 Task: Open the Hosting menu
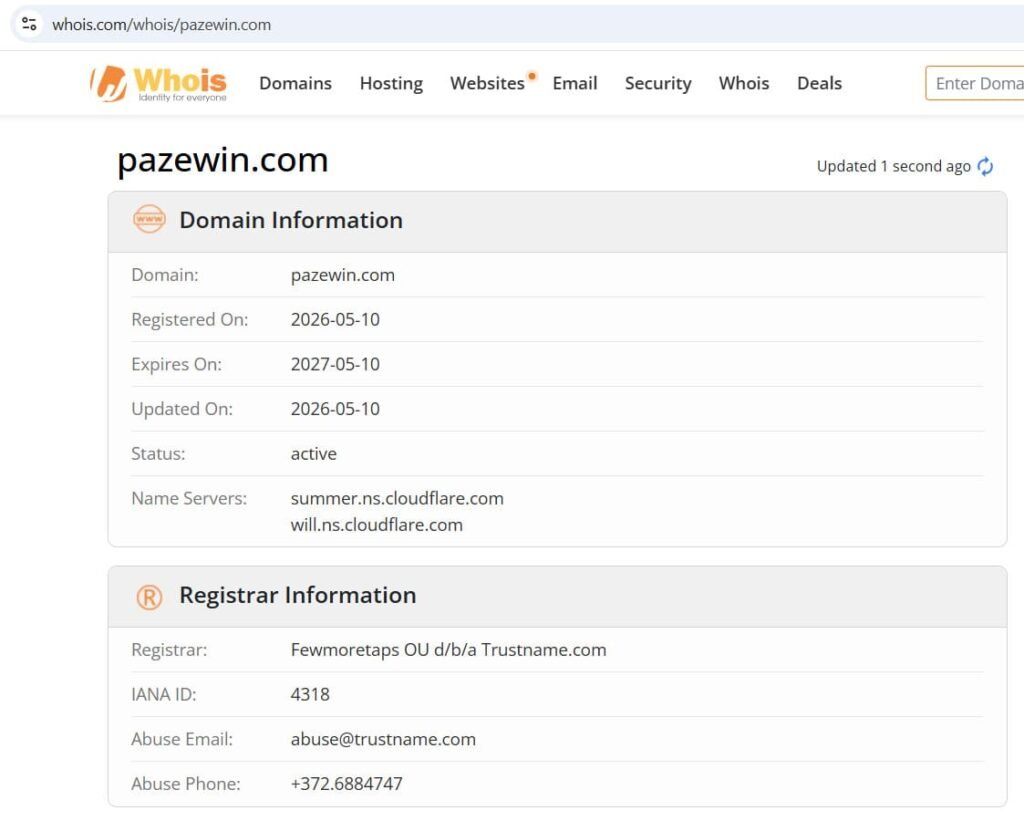391,84
